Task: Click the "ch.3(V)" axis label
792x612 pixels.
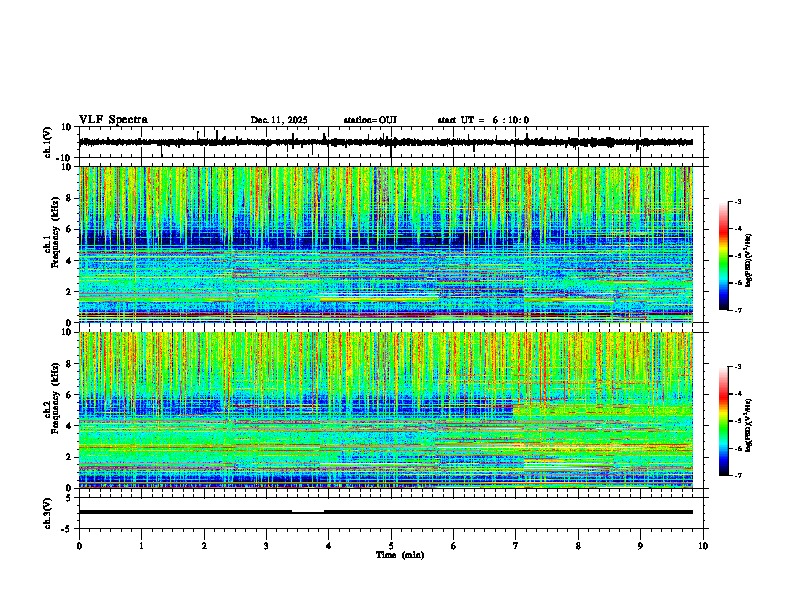Action: click(48, 514)
